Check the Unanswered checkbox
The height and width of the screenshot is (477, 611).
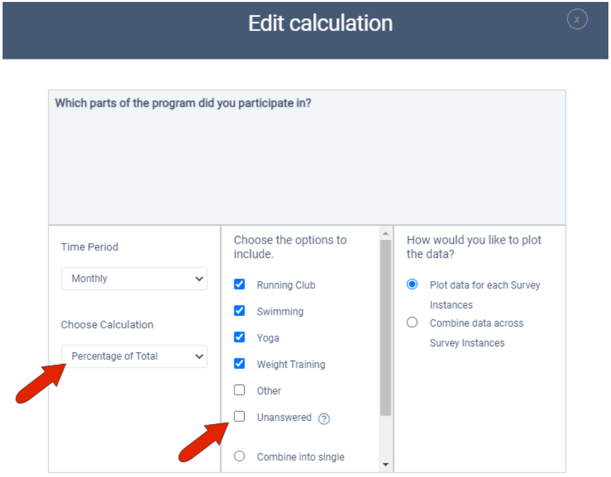[x=239, y=417]
